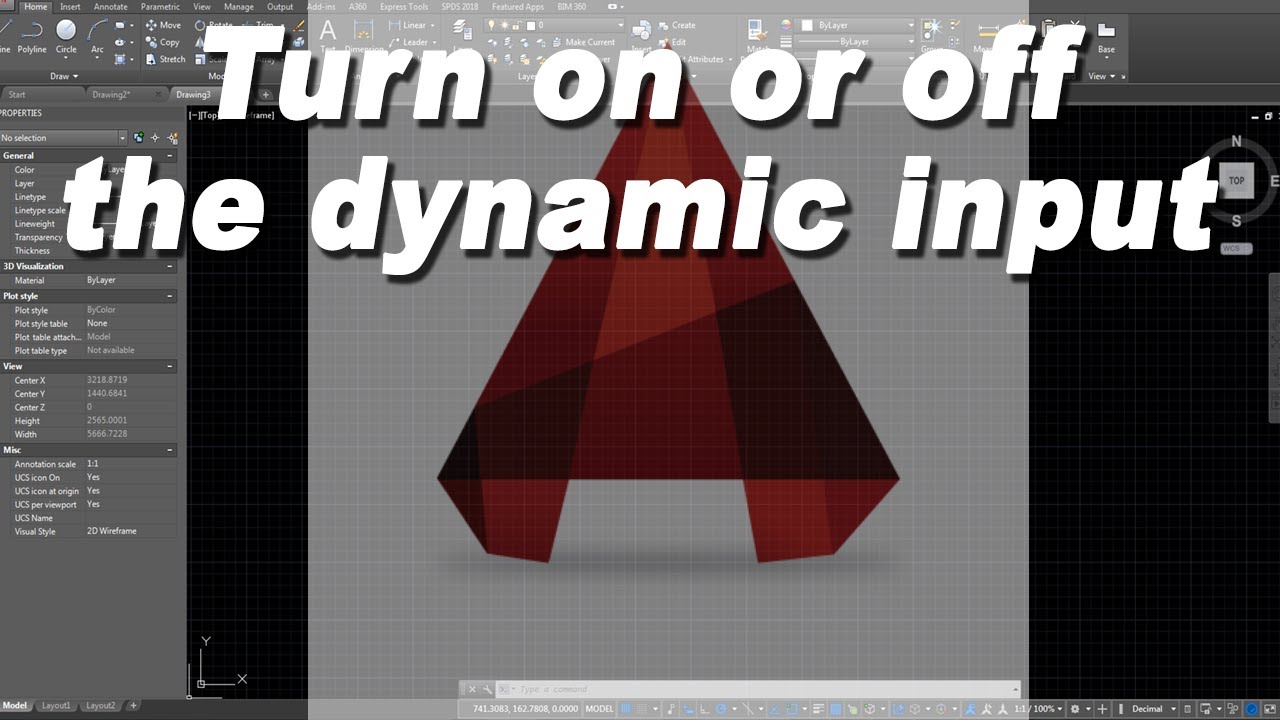Image resolution: width=1280 pixels, height=720 pixels.
Task: Open annotation scale 1:1 / 100% dropdown
Action: click(1038, 709)
